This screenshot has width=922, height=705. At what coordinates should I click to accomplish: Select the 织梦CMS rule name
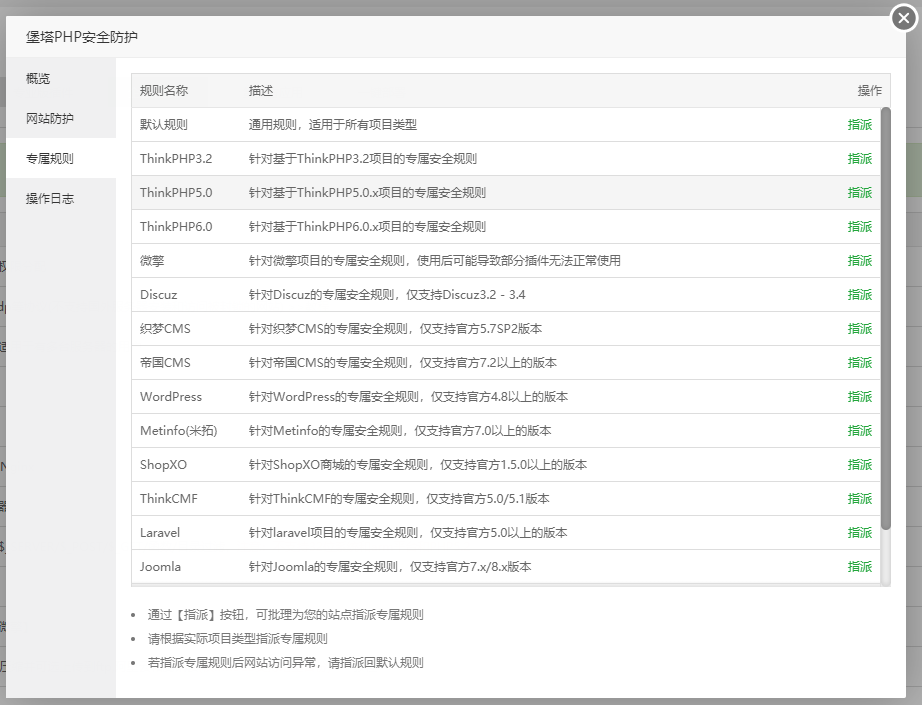coord(165,329)
